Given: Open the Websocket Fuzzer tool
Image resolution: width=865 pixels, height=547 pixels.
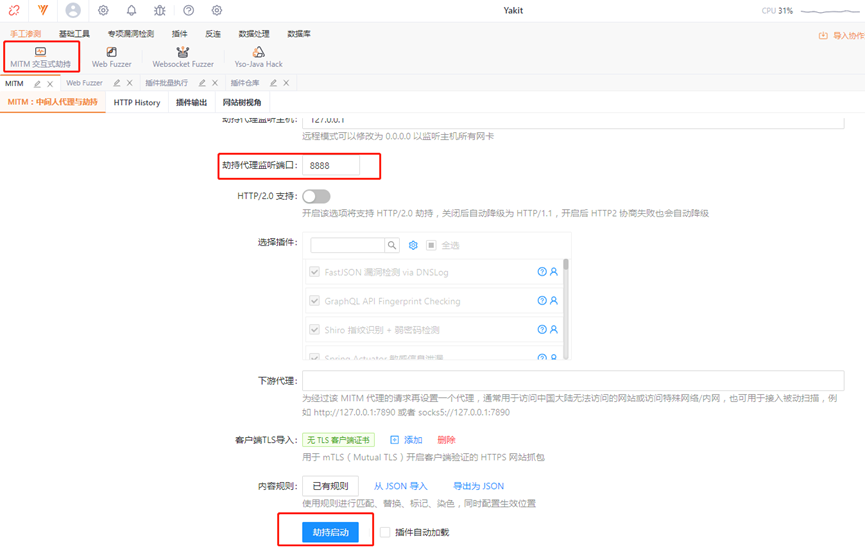Looking at the screenshot, I should point(183,57).
